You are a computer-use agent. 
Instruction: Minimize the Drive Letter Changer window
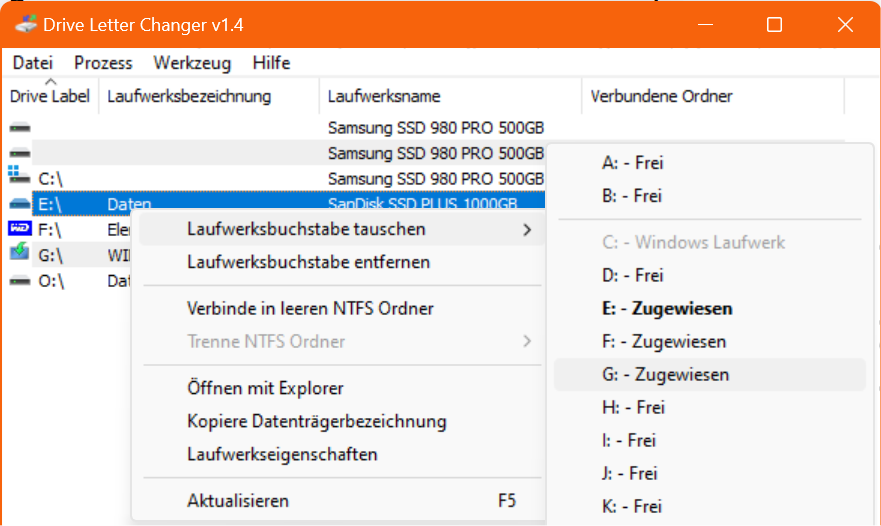(x=706, y=25)
